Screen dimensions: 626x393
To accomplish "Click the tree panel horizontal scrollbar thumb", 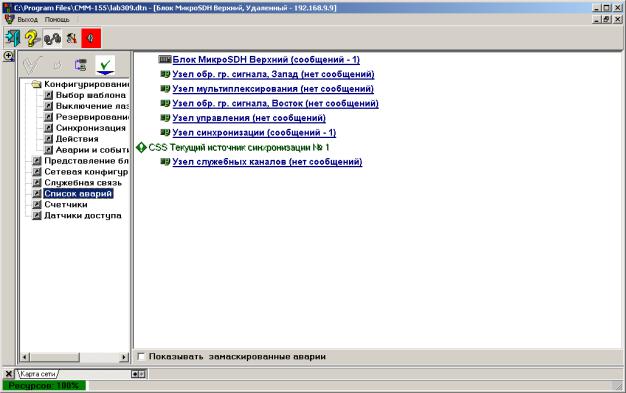I will tap(55, 357).
